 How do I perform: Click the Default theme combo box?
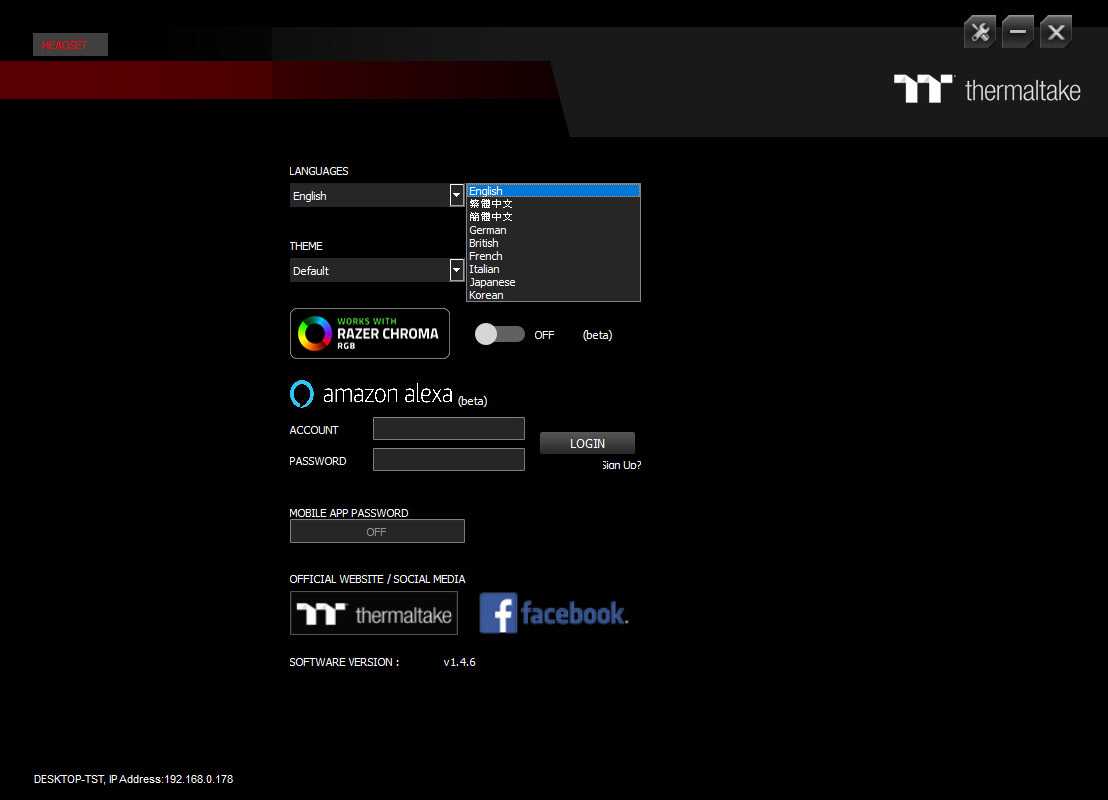pos(369,270)
